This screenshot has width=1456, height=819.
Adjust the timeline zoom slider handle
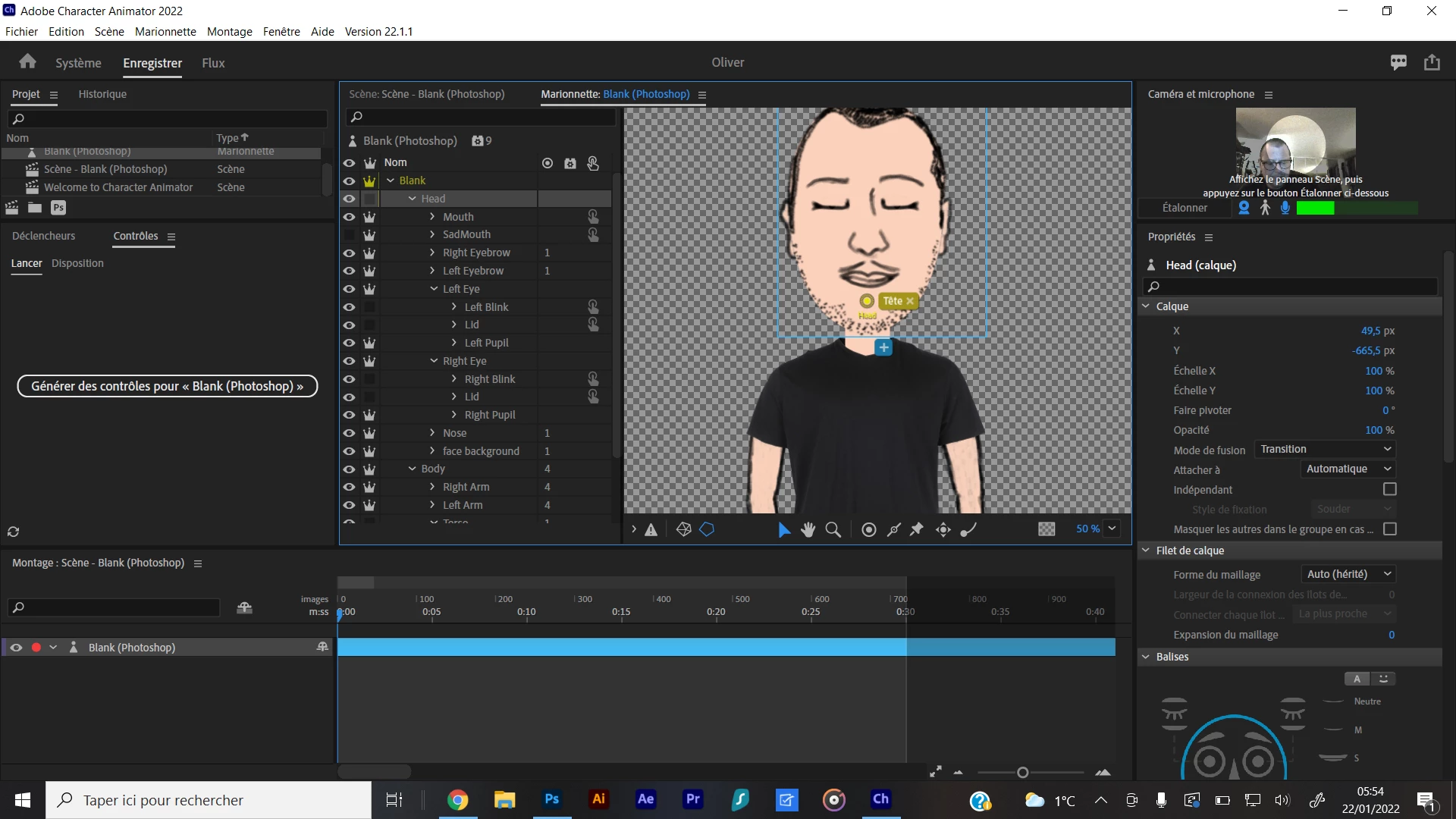click(x=1022, y=773)
